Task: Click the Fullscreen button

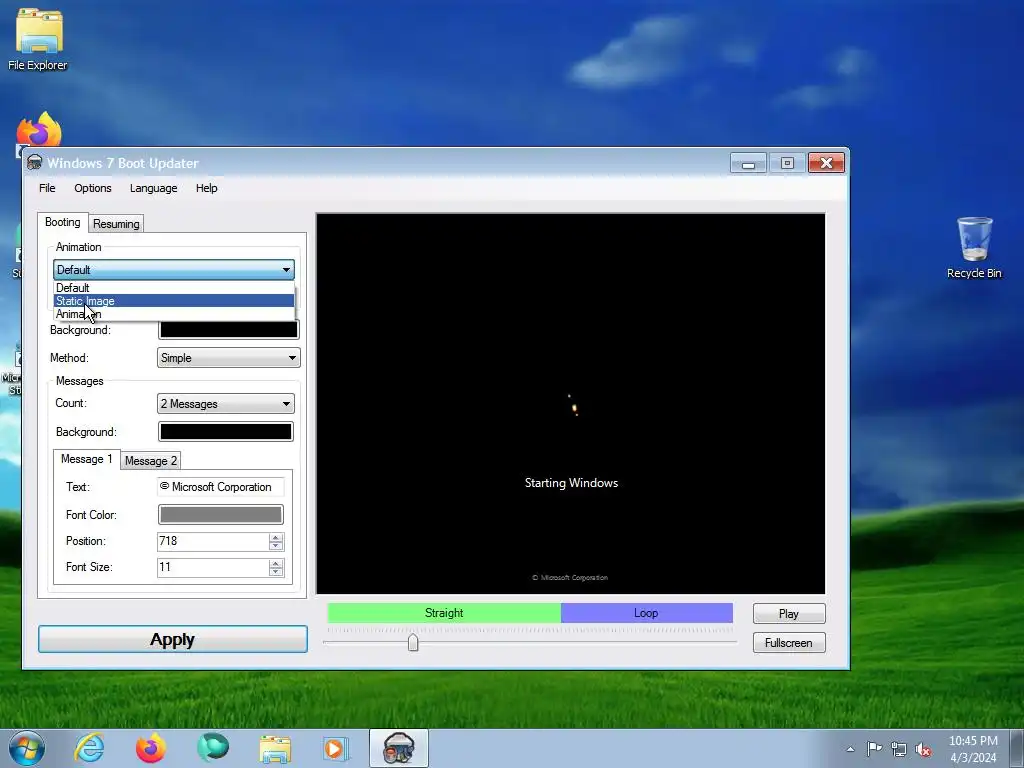Action: (789, 643)
